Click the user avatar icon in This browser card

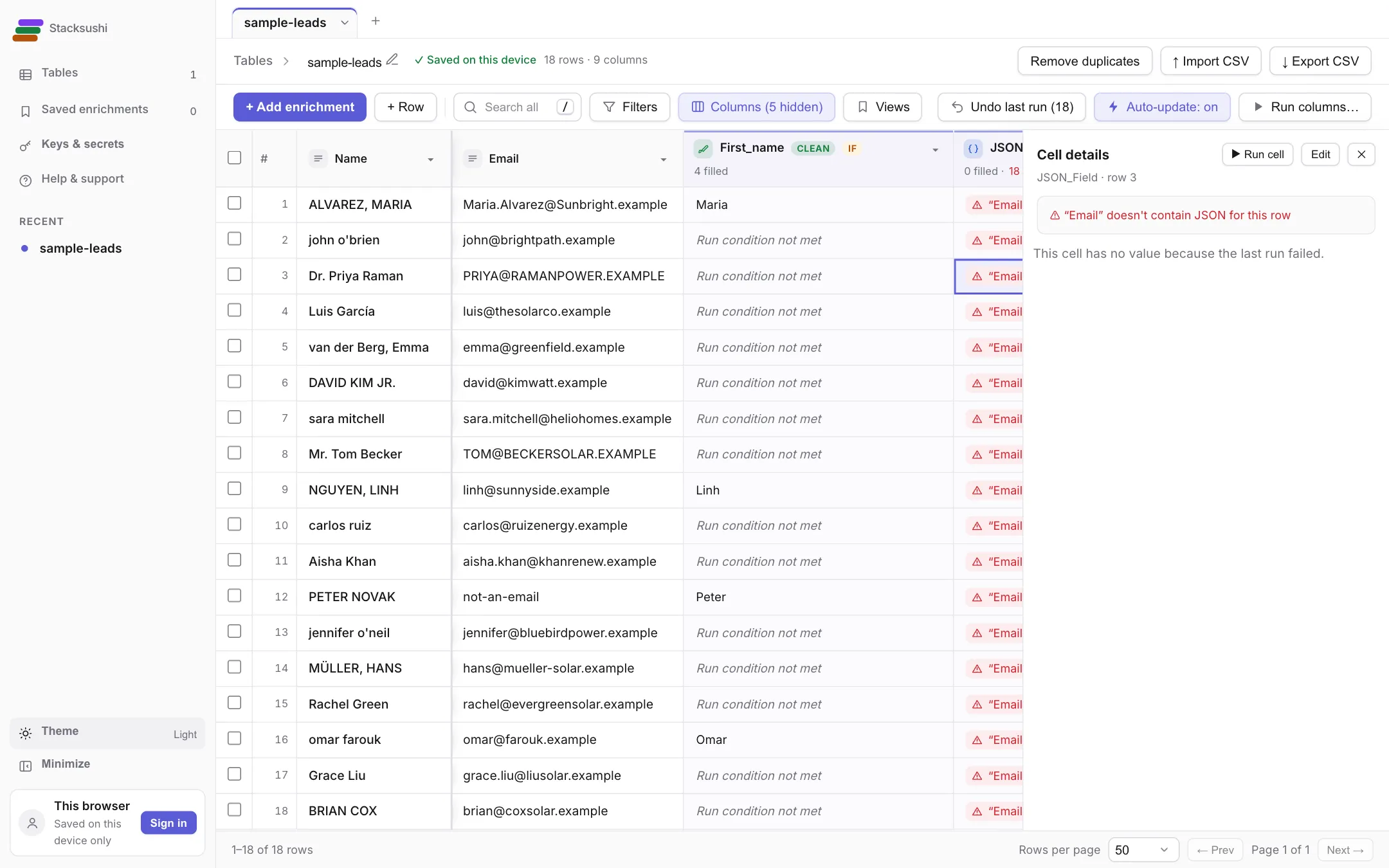coord(32,823)
